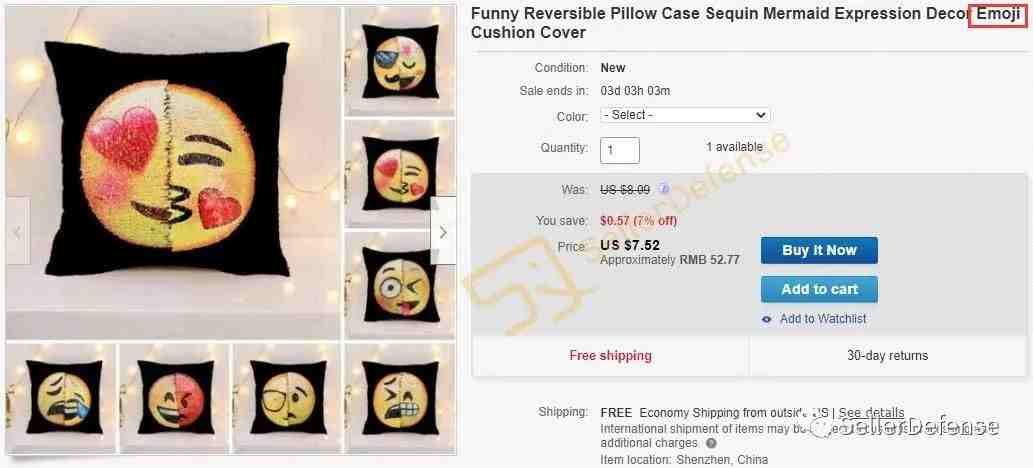Click the Color dropdown arrow
The height and width of the screenshot is (468, 1033).
pyautogui.click(x=761, y=115)
